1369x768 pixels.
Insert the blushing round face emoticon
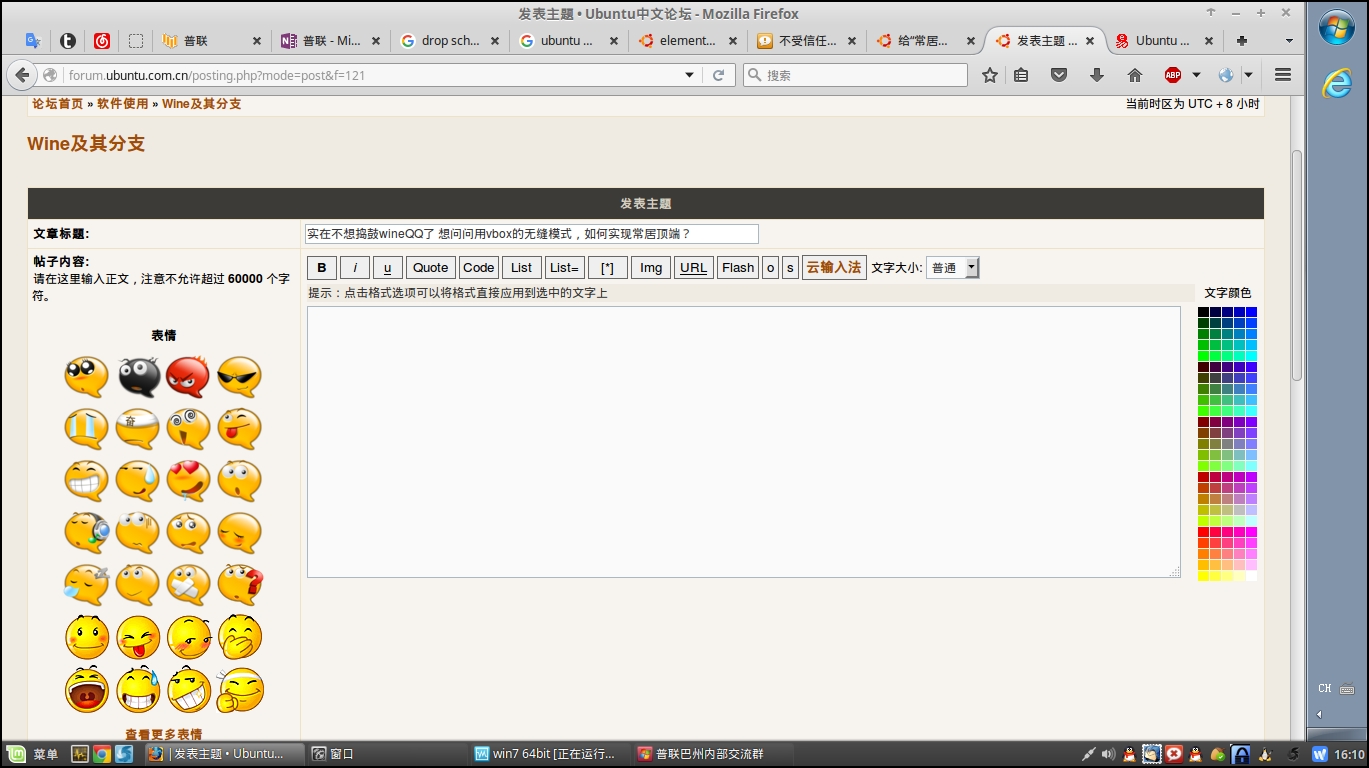pyautogui.click(x=87, y=637)
